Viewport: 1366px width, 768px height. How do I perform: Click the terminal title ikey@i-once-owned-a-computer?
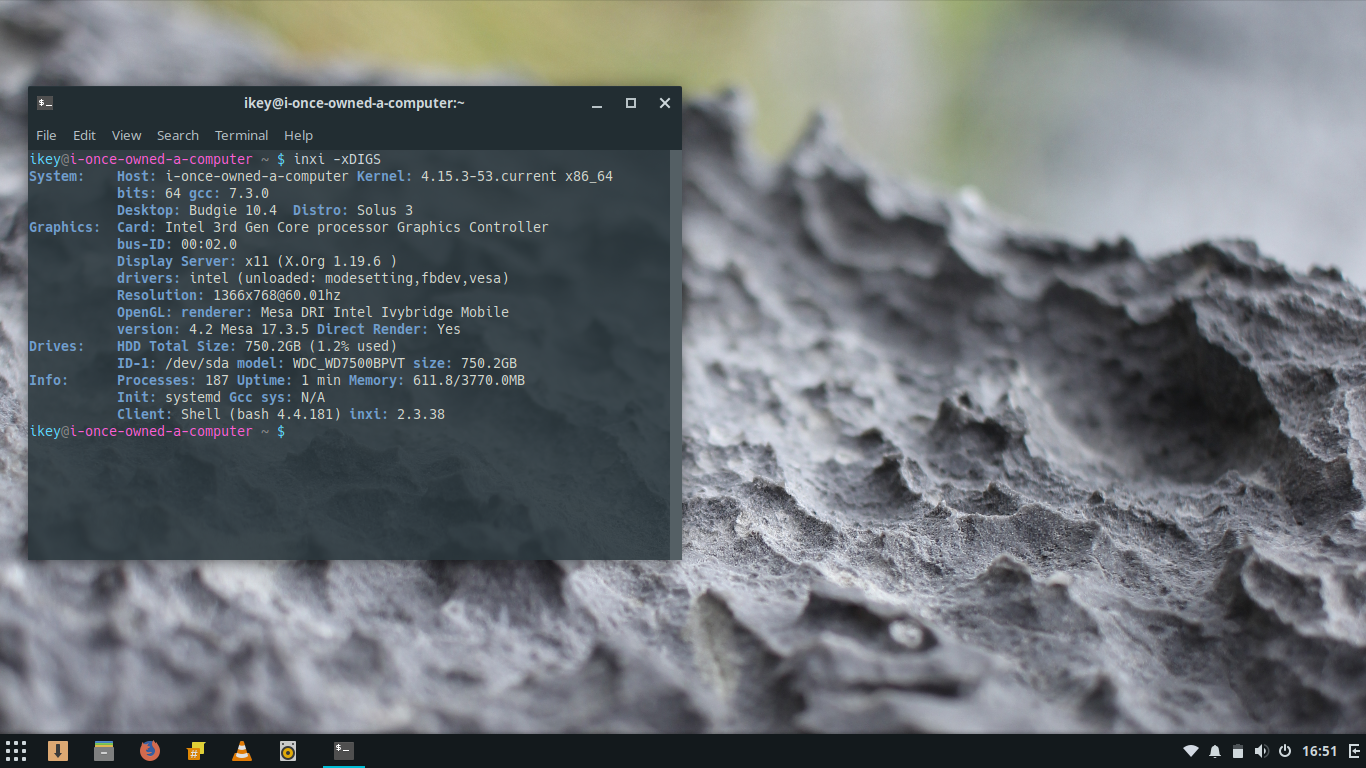pyautogui.click(x=354, y=103)
